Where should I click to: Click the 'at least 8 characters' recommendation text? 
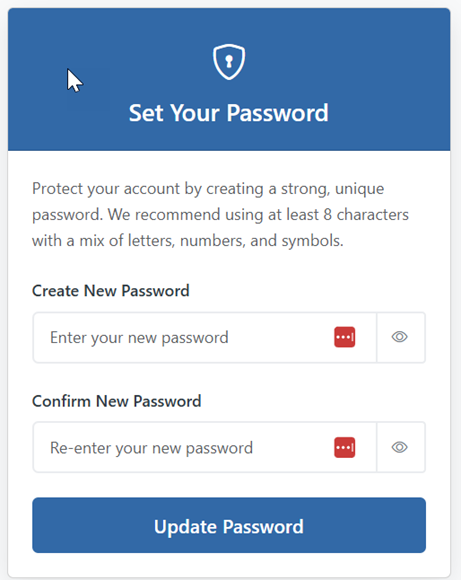338,215
